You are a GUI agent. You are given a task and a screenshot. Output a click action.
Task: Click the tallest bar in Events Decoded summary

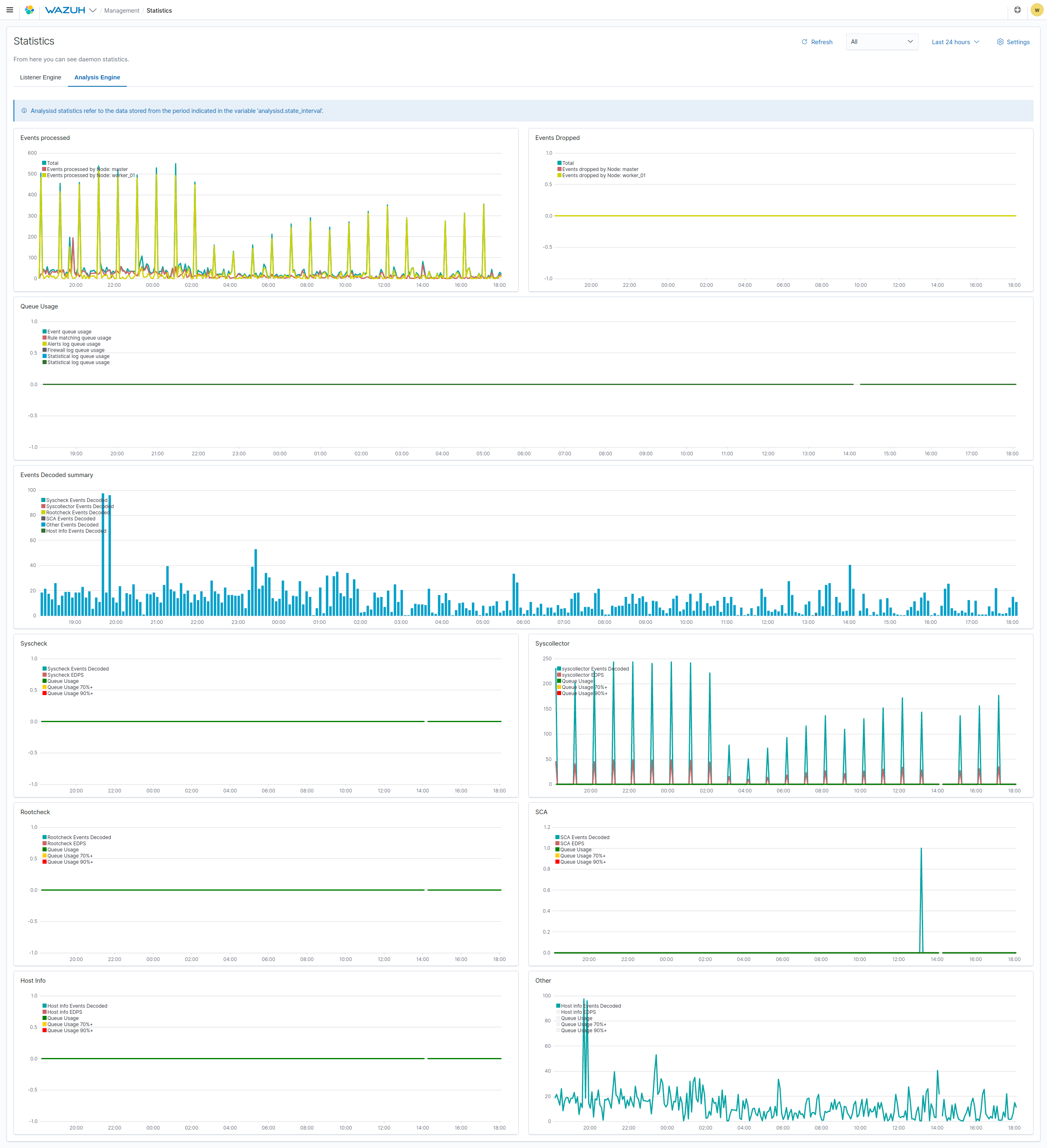pos(103,555)
